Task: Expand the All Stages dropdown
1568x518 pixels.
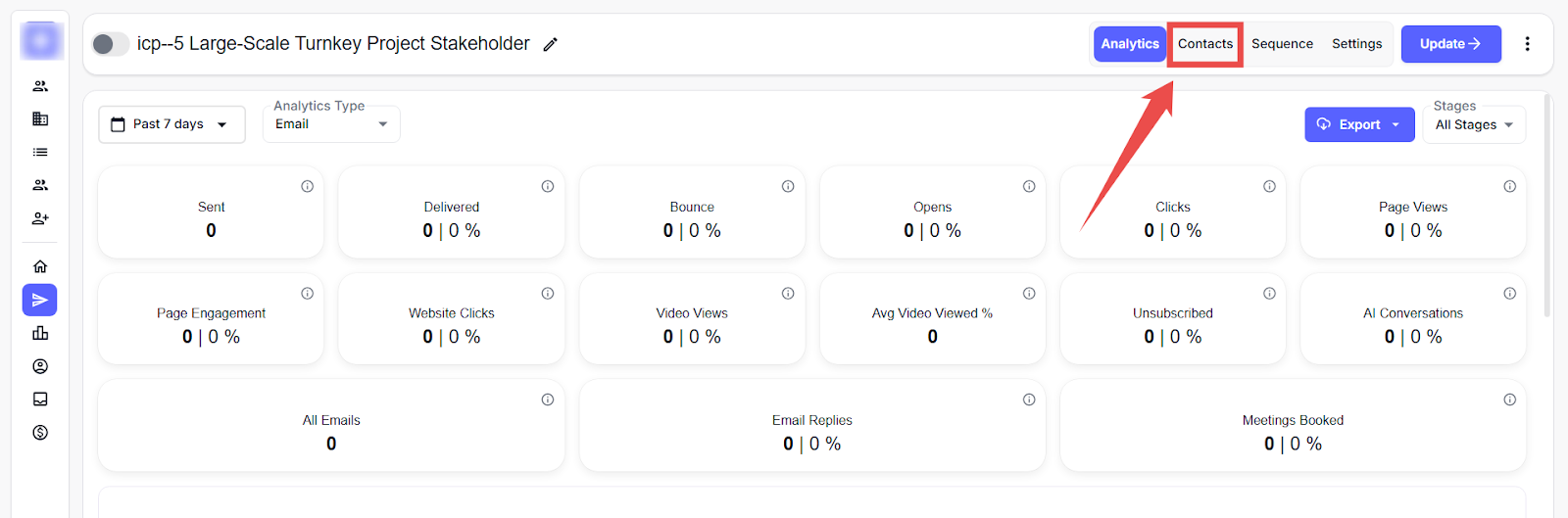Action: pyautogui.click(x=1474, y=124)
